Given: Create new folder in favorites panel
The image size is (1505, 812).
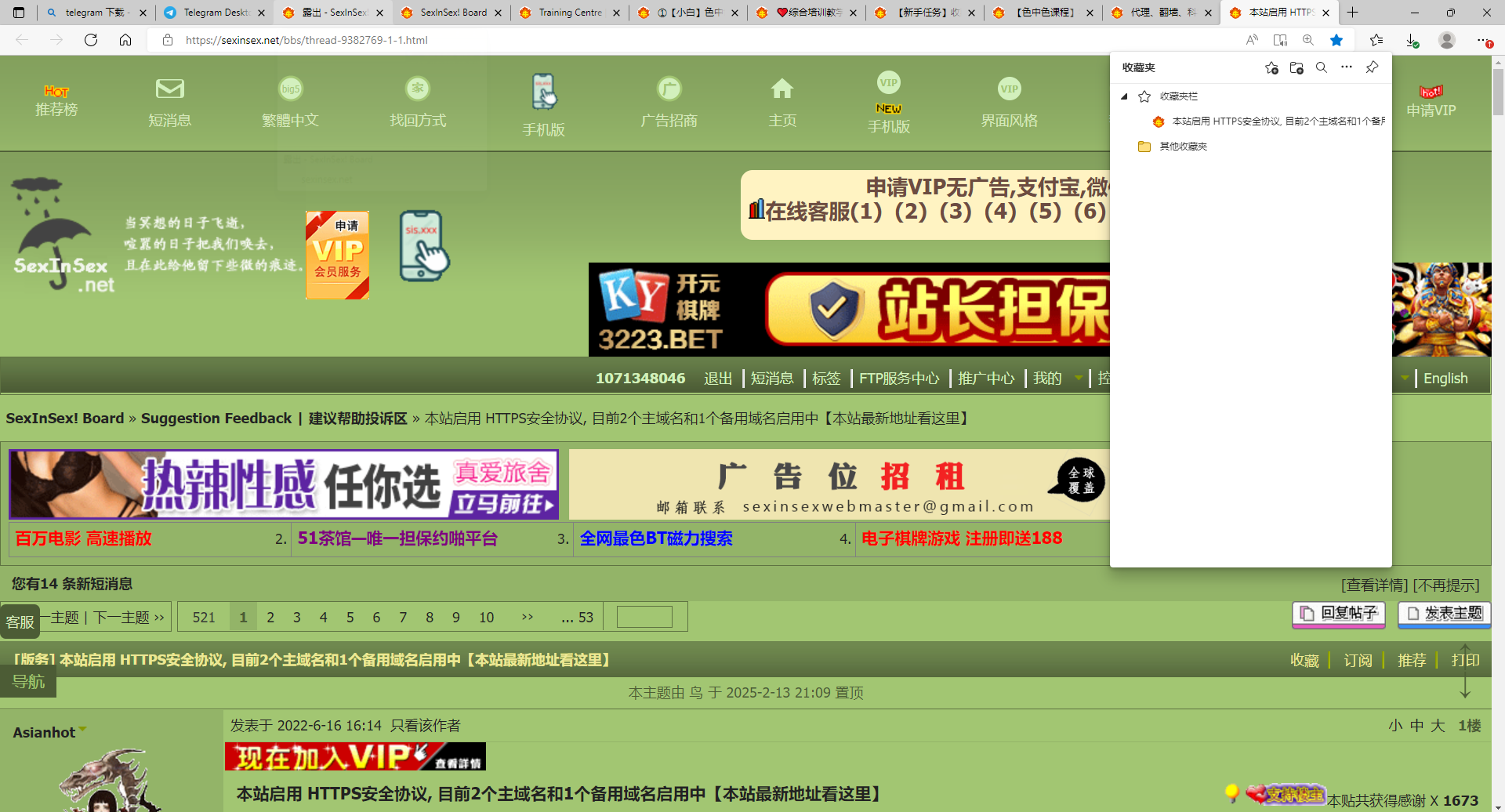Looking at the screenshot, I should (1296, 68).
